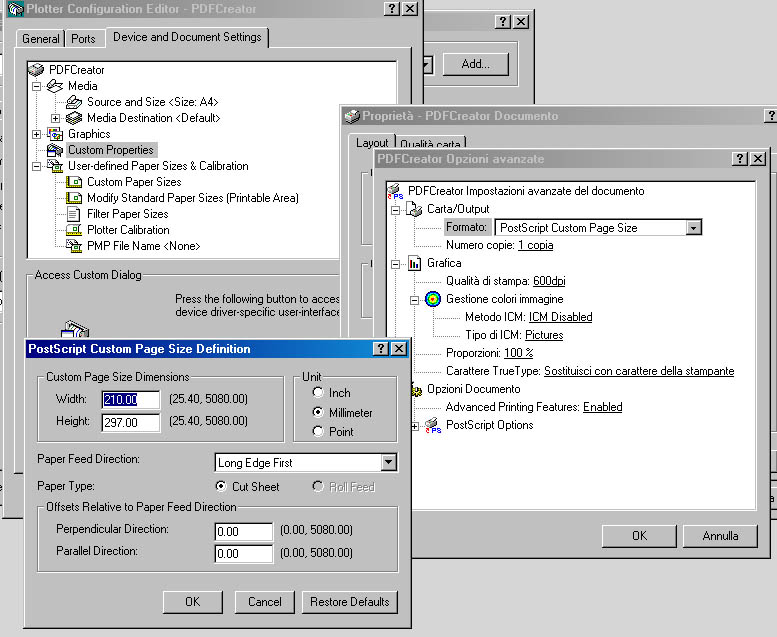Click help button in PostScript Custom Page Size dialog
777x637 pixels.
tap(380, 348)
